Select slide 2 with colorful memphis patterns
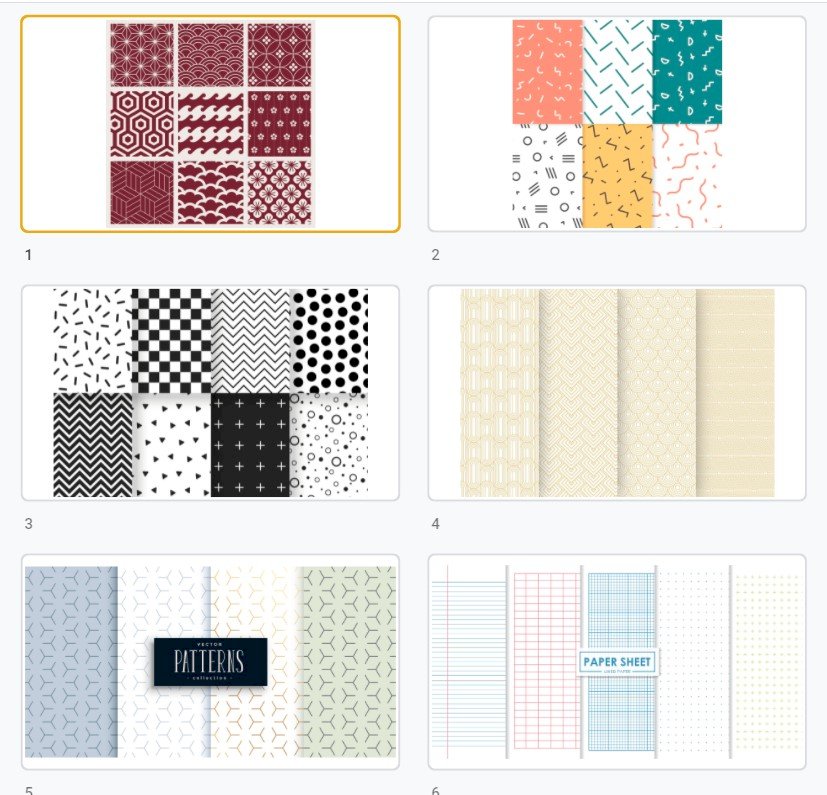 pos(617,124)
